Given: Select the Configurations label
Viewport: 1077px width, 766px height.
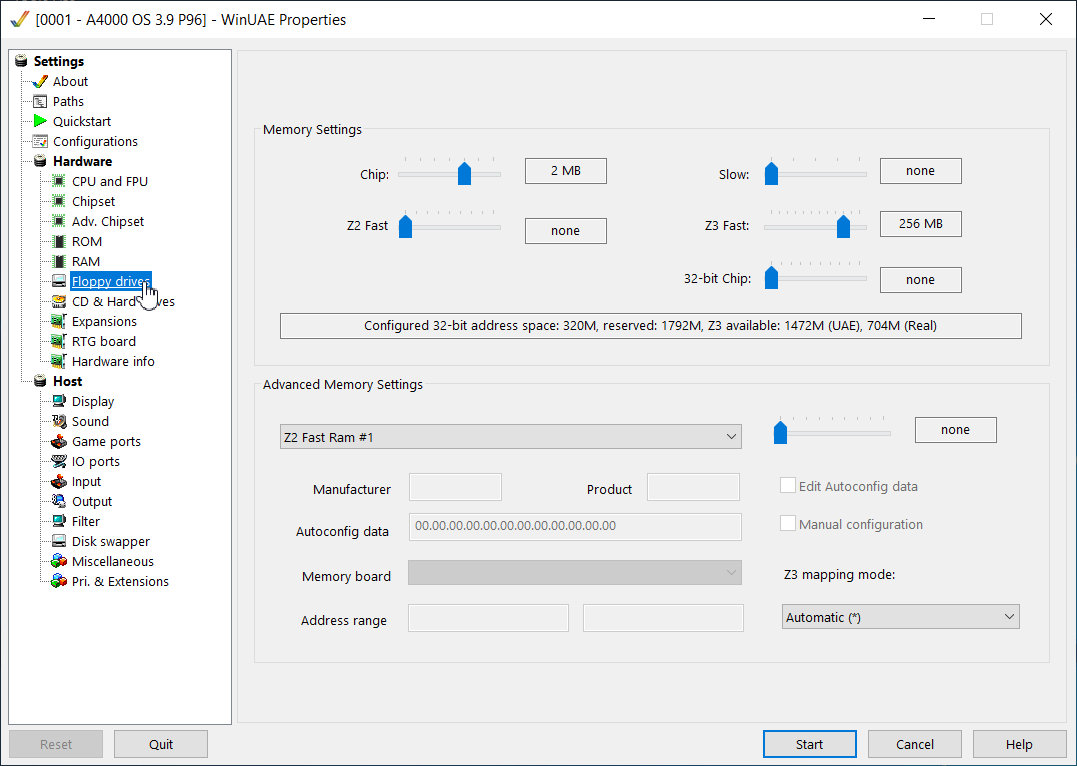Looking at the screenshot, I should (x=95, y=141).
